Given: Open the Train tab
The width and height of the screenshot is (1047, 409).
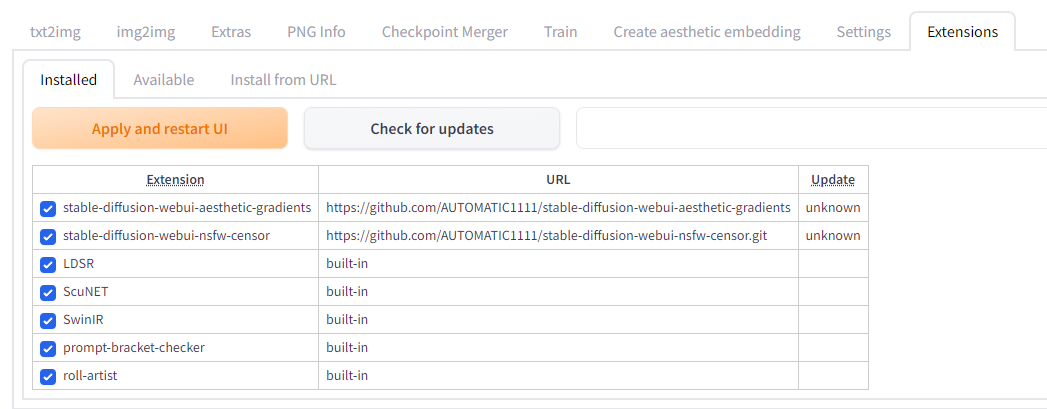Looking at the screenshot, I should pyautogui.click(x=561, y=32).
